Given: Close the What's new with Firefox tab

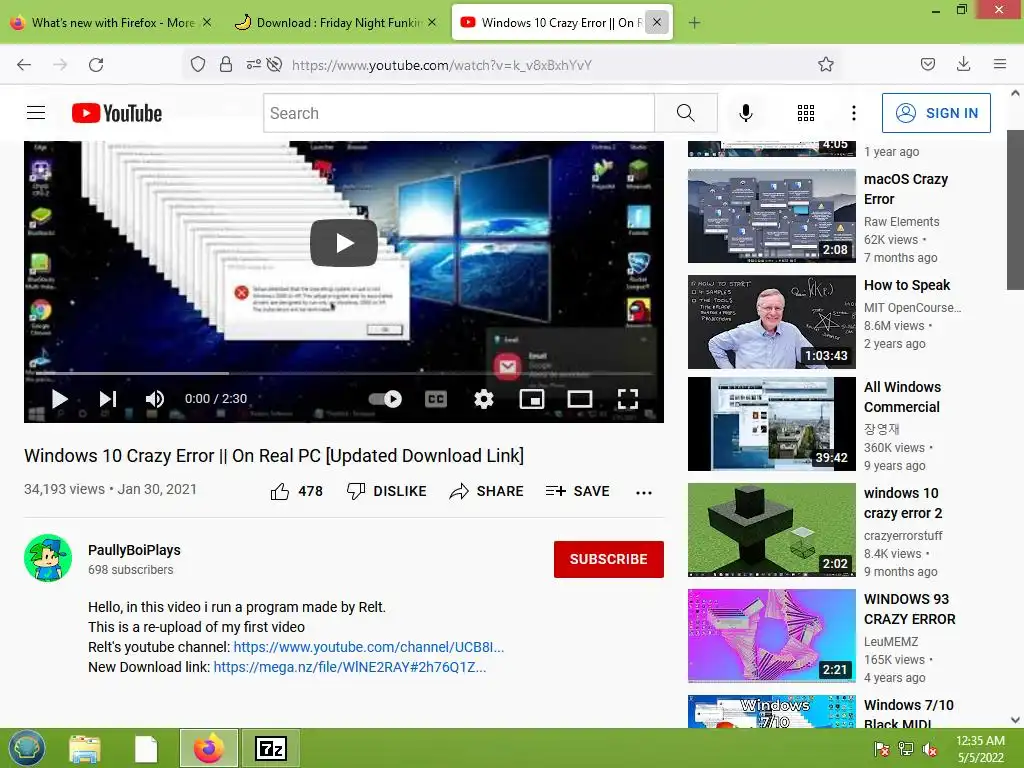Looking at the screenshot, I should 207,22.
